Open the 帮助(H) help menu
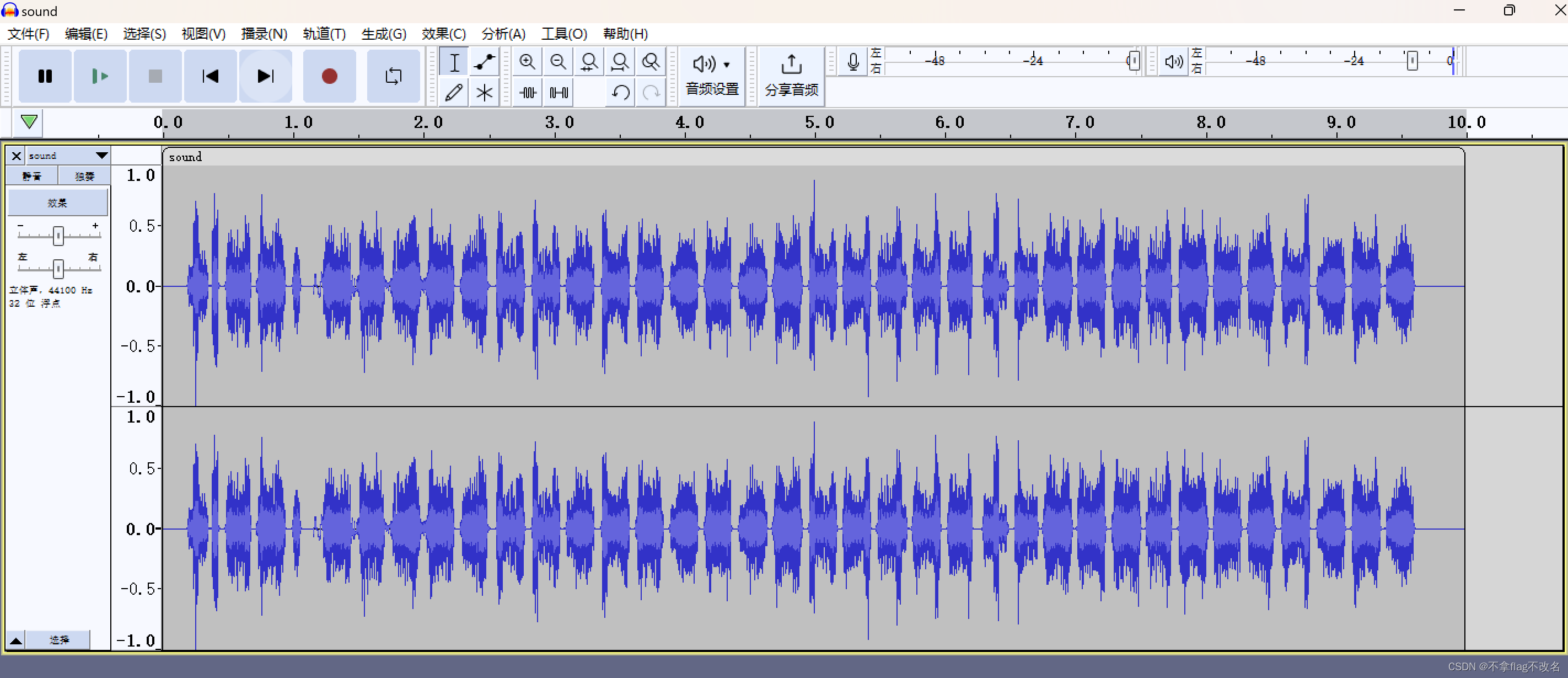1568x678 pixels. pyautogui.click(x=625, y=34)
